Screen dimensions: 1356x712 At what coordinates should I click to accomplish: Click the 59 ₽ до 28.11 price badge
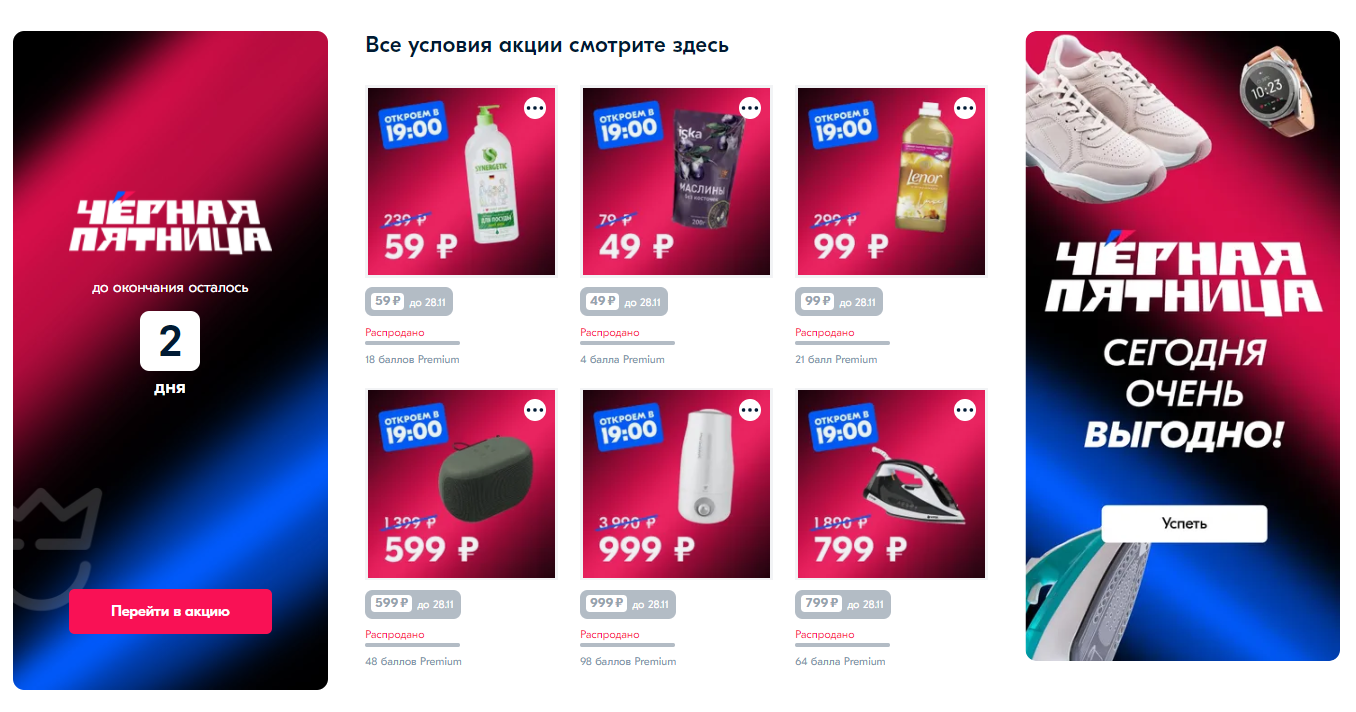[x=407, y=301]
